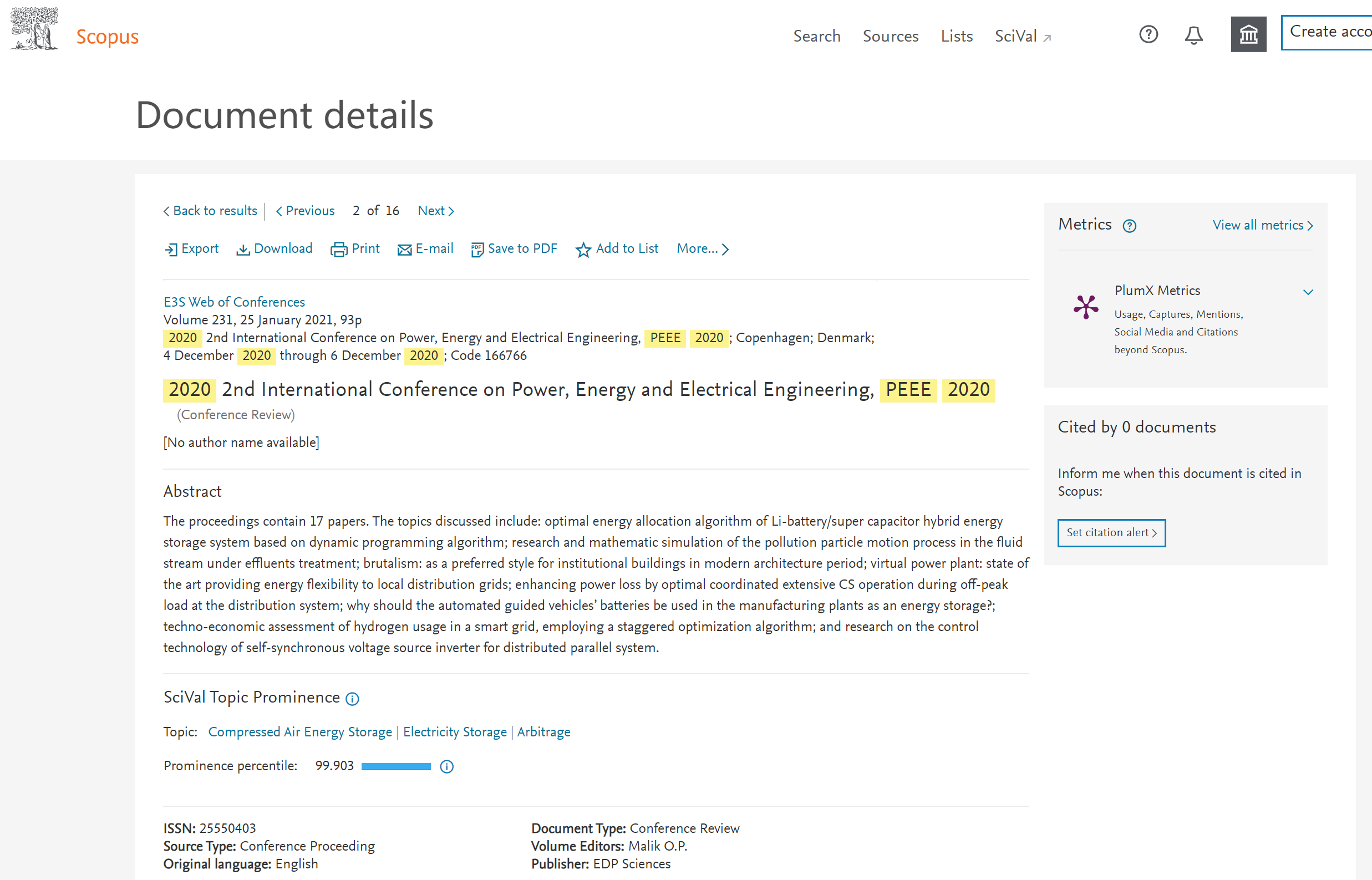Open the Lists menu item
The height and width of the screenshot is (880, 1372).
tap(957, 36)
